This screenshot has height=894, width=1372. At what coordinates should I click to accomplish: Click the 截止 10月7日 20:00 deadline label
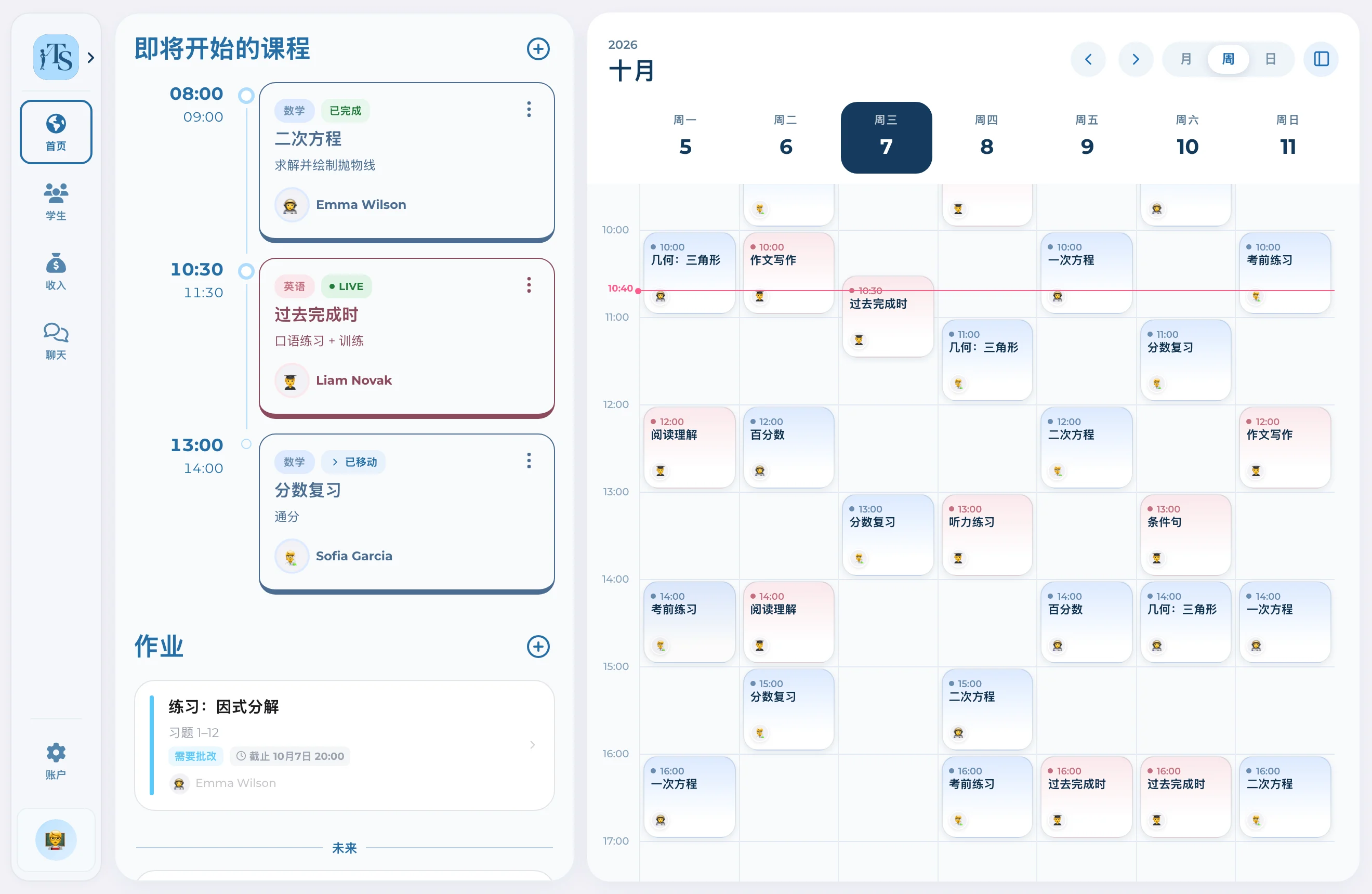(x=290, y=756)
